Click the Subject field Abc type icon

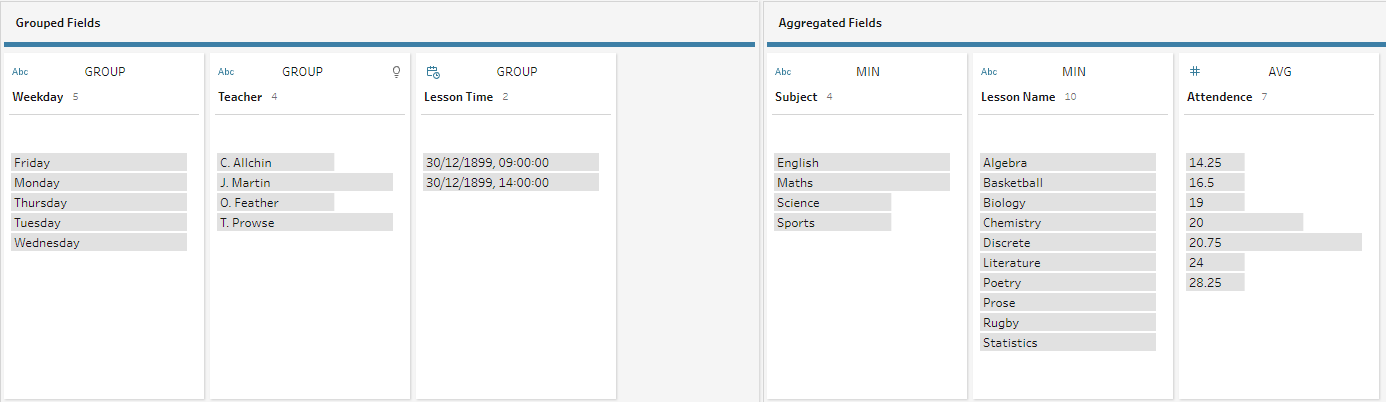click(x=783, y=72)
